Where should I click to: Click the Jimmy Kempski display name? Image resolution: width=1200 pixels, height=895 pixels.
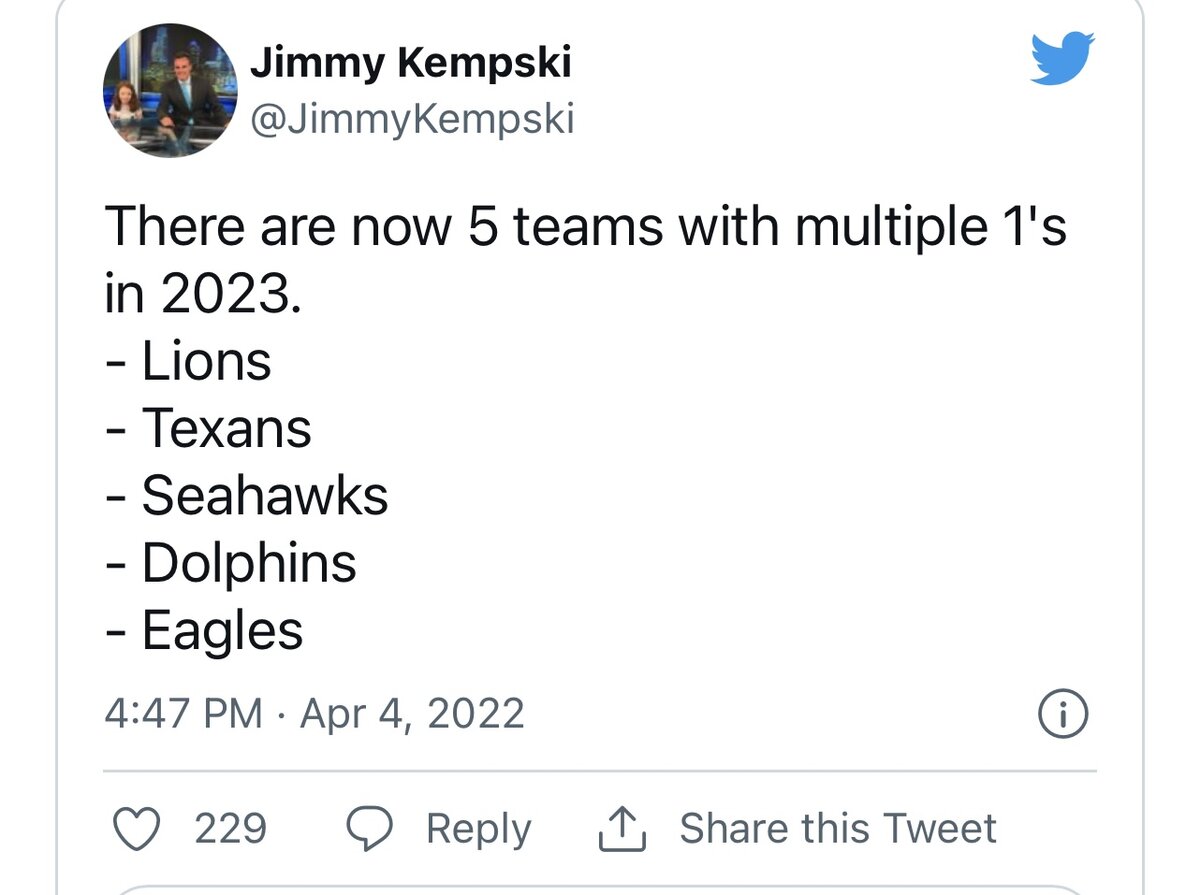click(x=410, y=63)
